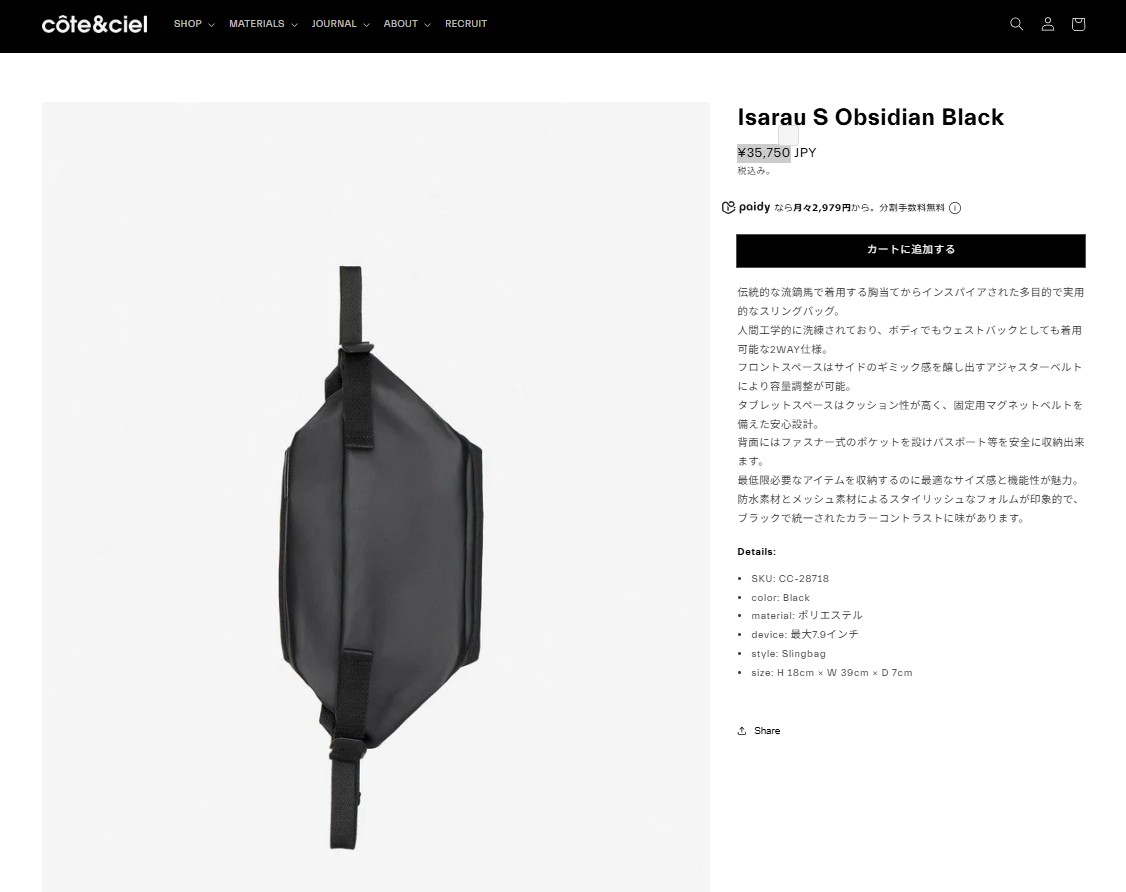1126x892 pixels.
Task: Open the search icon in header
Action: pos(1016,24)
